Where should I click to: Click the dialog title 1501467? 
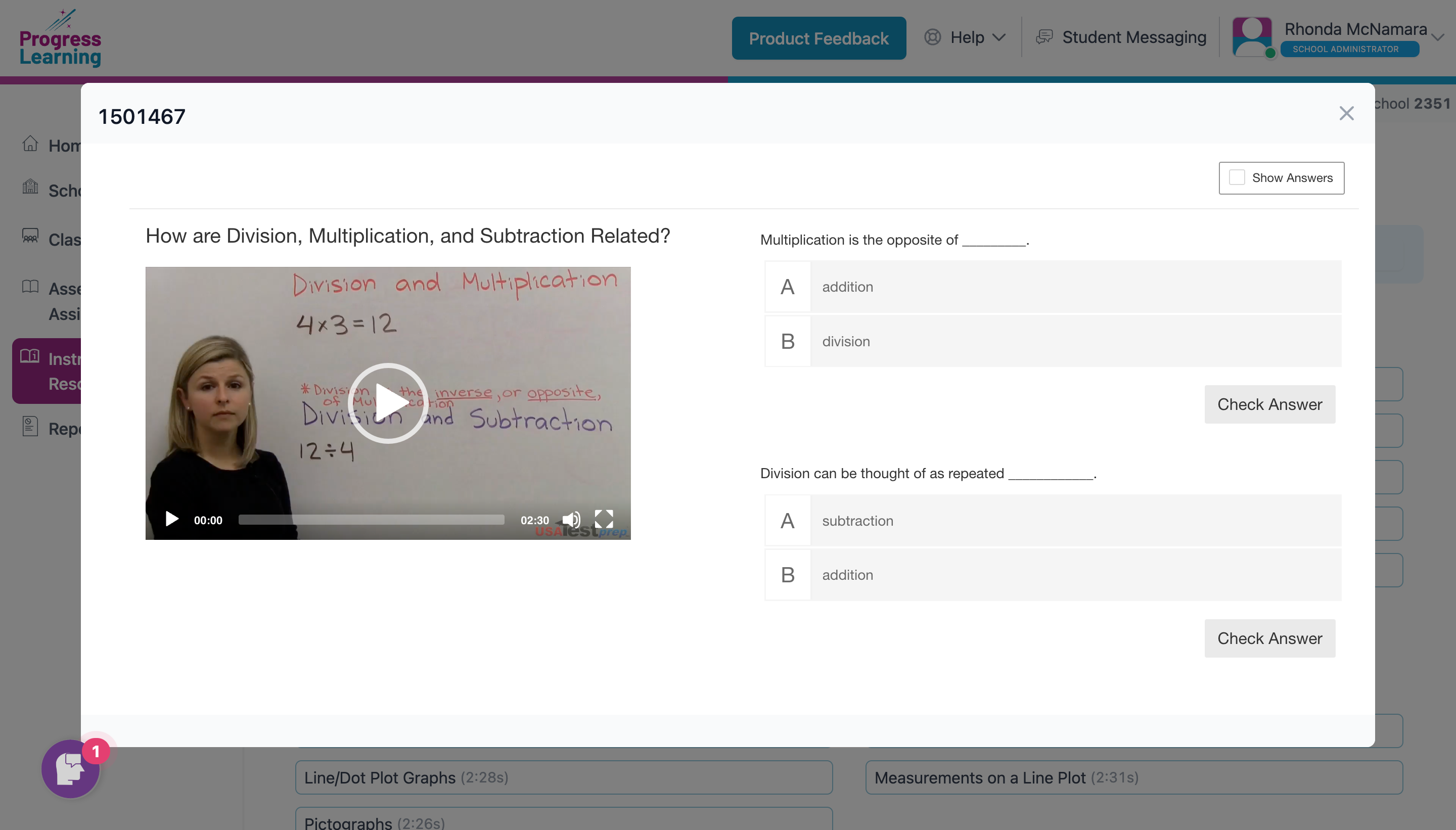pyautogui.click(x=142, y=116)
